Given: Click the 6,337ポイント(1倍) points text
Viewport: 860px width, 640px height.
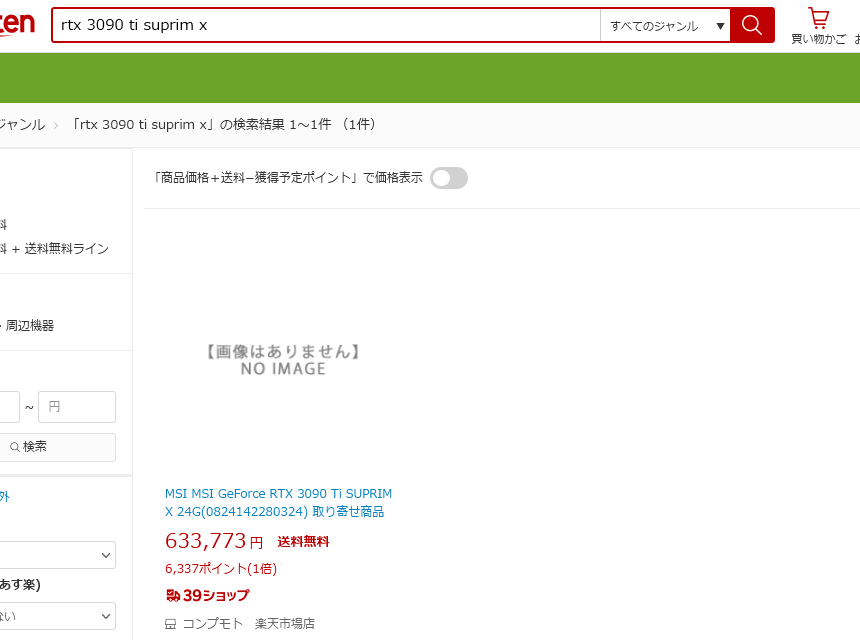Looking at the screenshot, I should click(221, 569).
